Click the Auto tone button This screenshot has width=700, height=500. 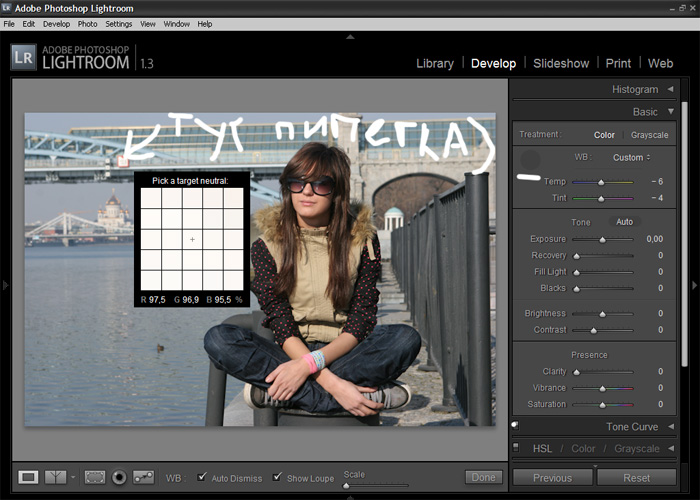624,222
